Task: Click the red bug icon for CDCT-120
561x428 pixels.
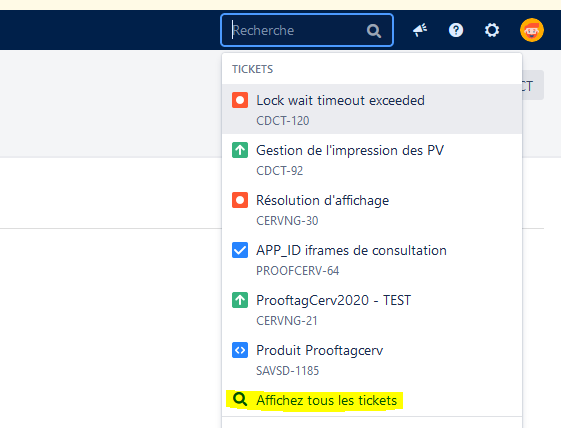Action: pyautogui.click(x=240, y=100)
